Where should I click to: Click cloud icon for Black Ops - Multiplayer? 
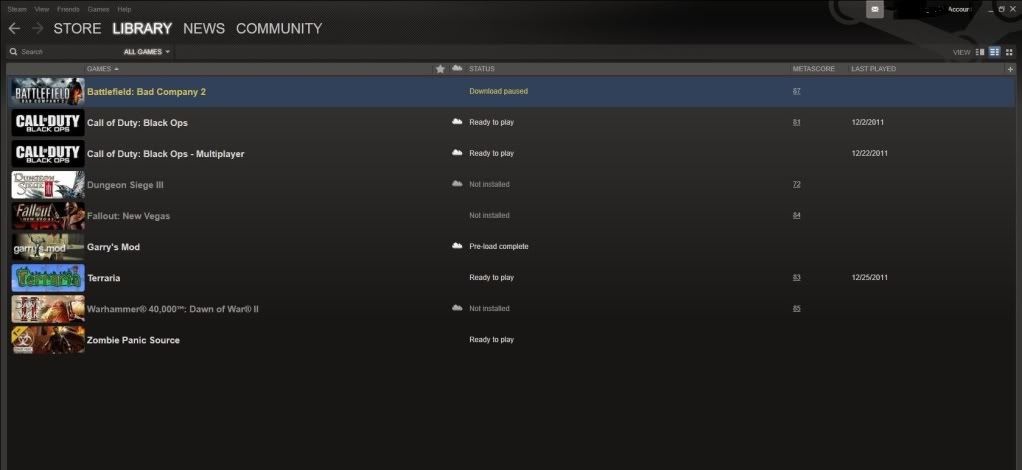[x=457, y=153]
